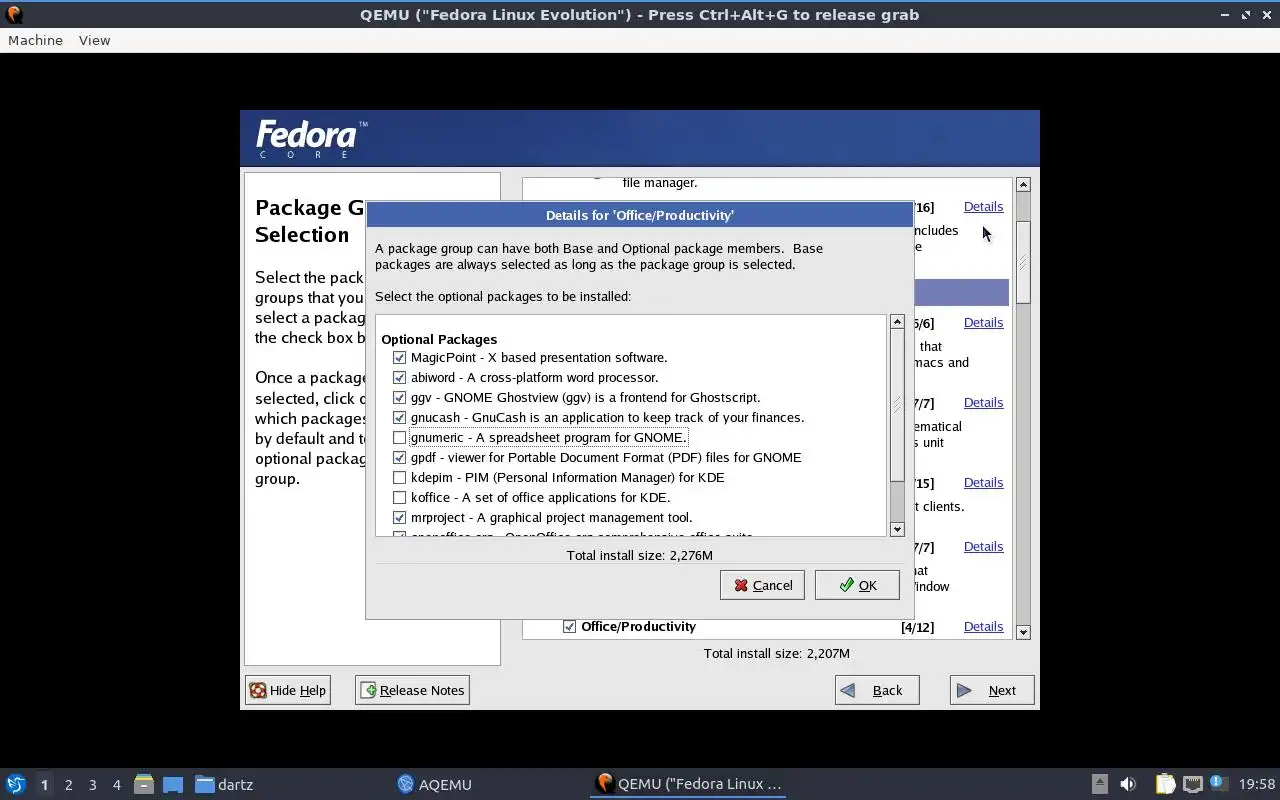Open the dartz folder taskbar entry
The image size is (1280, 800).
(224, 784)
